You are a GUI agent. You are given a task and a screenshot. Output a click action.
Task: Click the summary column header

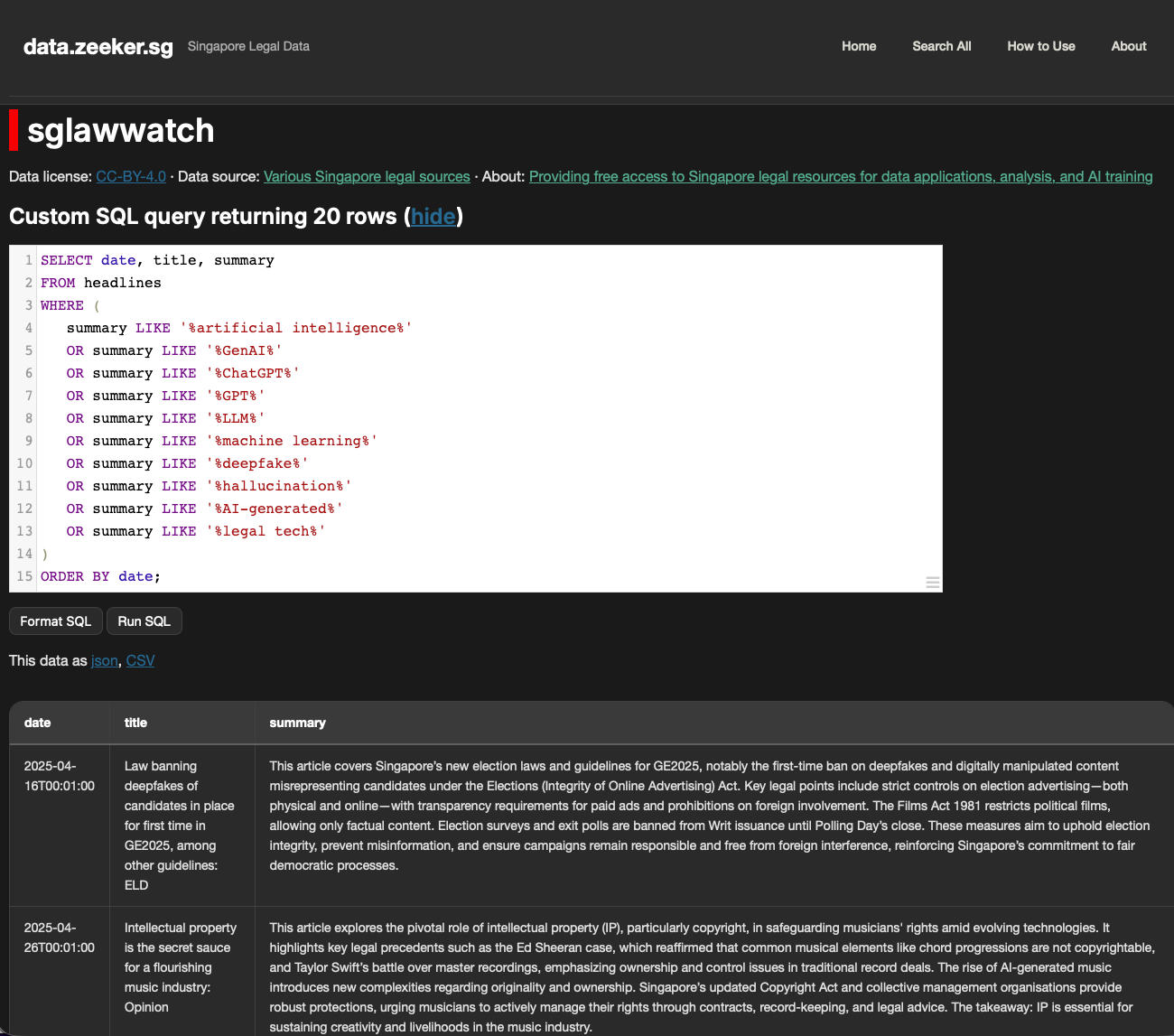coord(297,723)
